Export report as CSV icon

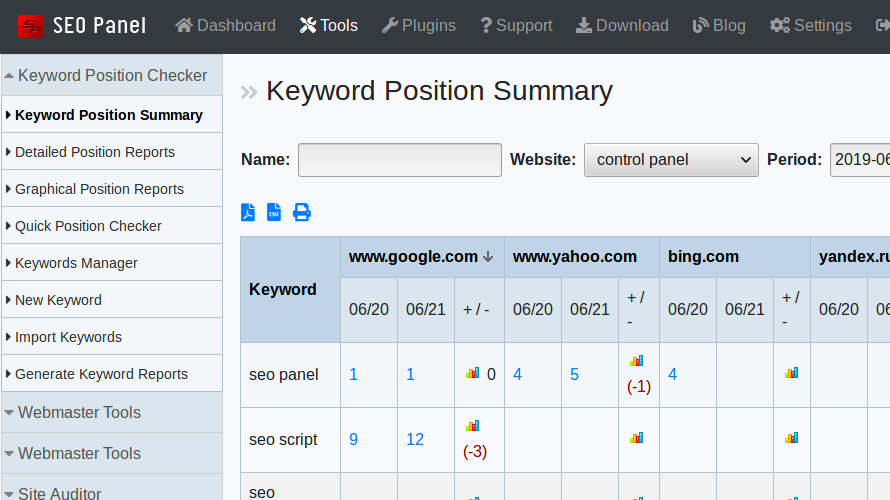(274, 212)
